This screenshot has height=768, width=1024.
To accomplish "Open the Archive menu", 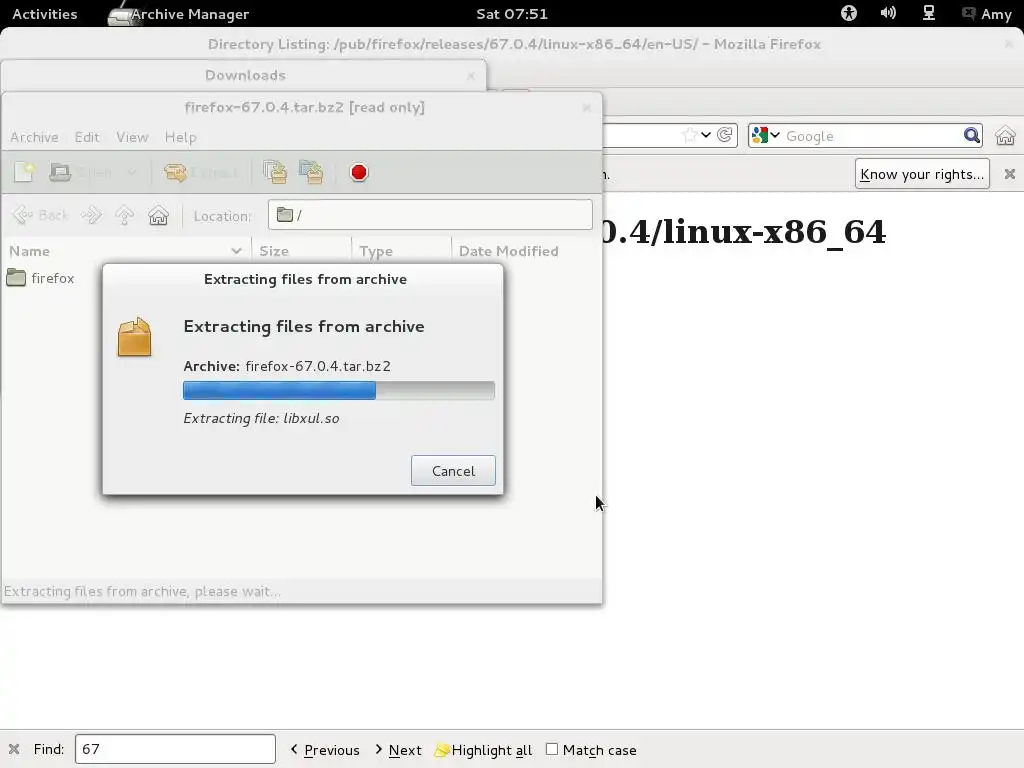I will point(34,137).
